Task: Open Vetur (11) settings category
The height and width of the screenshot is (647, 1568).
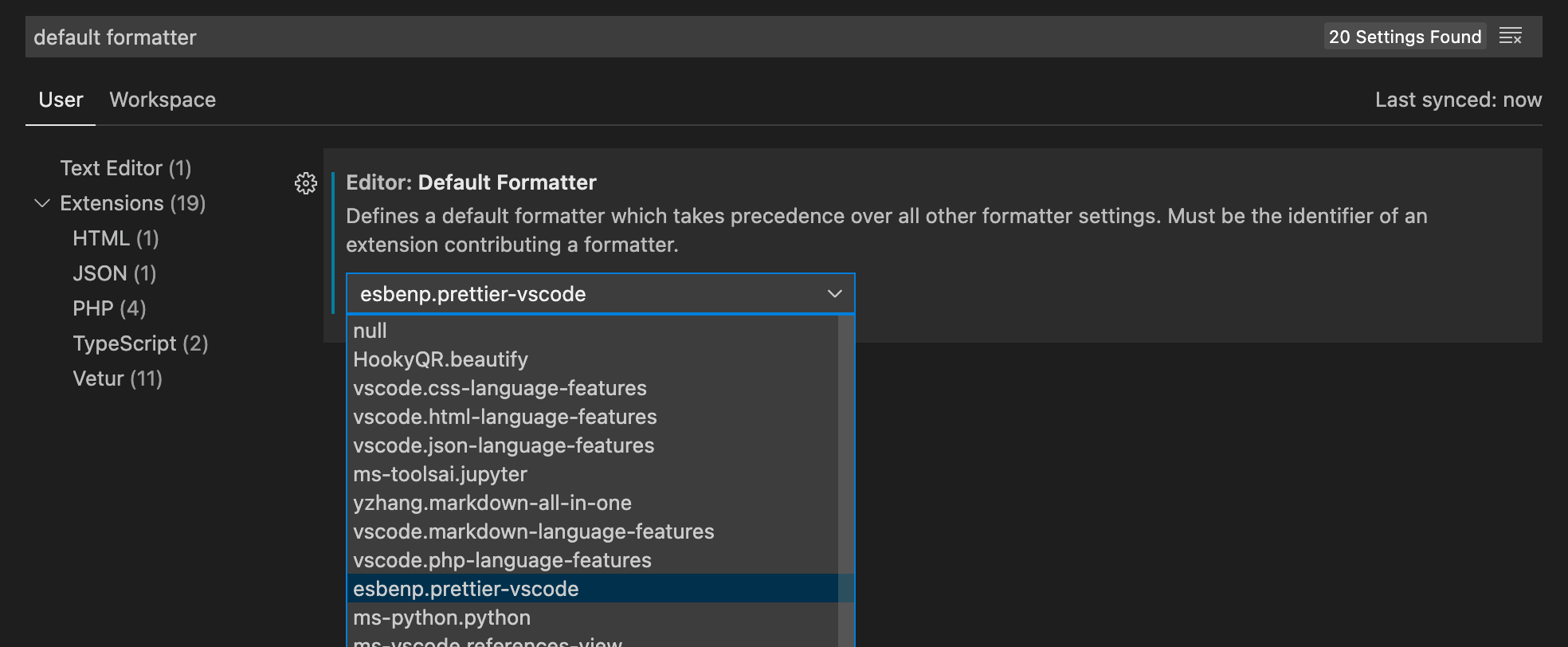Action: click(117, 378)
